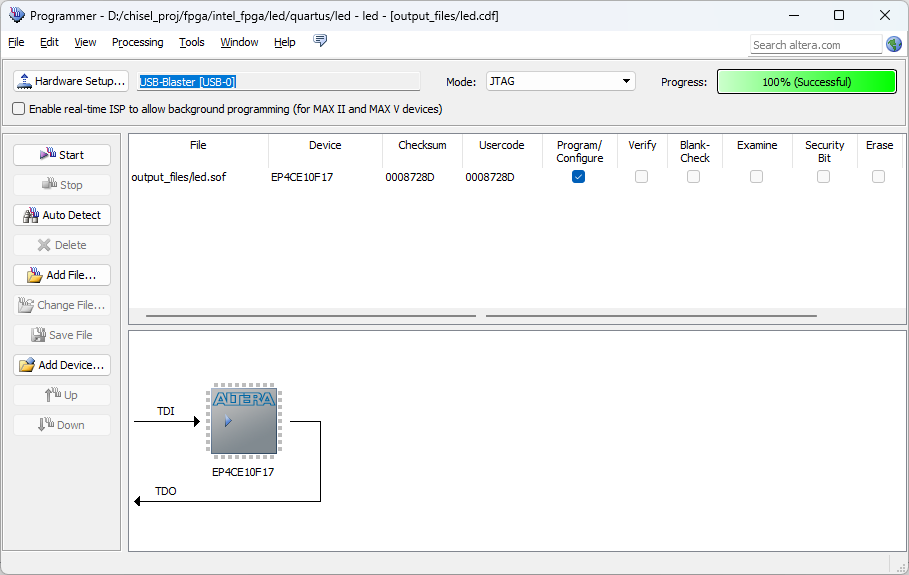
Task: Click the Start programming button
Action: (62, 155)
